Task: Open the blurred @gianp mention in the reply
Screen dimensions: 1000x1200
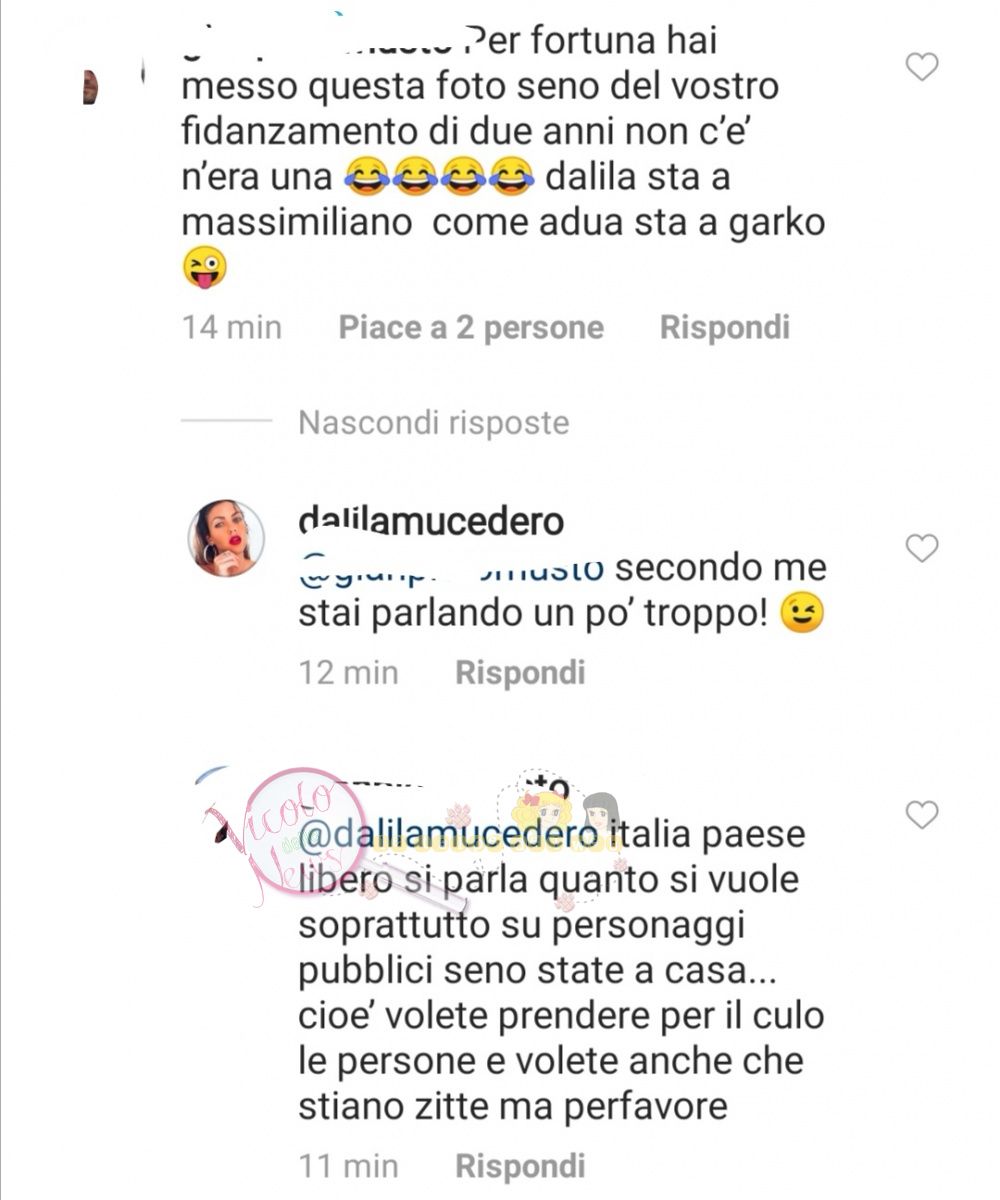Action: 452,568
